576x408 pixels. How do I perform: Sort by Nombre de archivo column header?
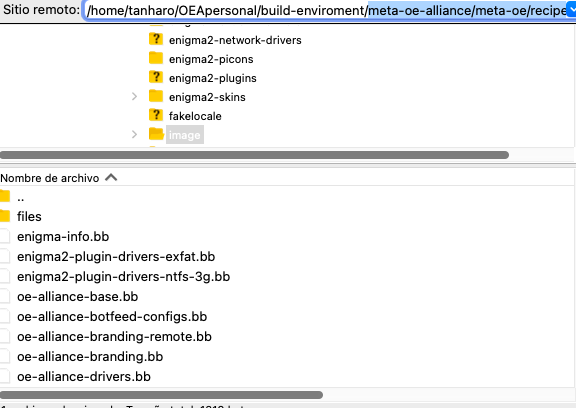[50, 178]
